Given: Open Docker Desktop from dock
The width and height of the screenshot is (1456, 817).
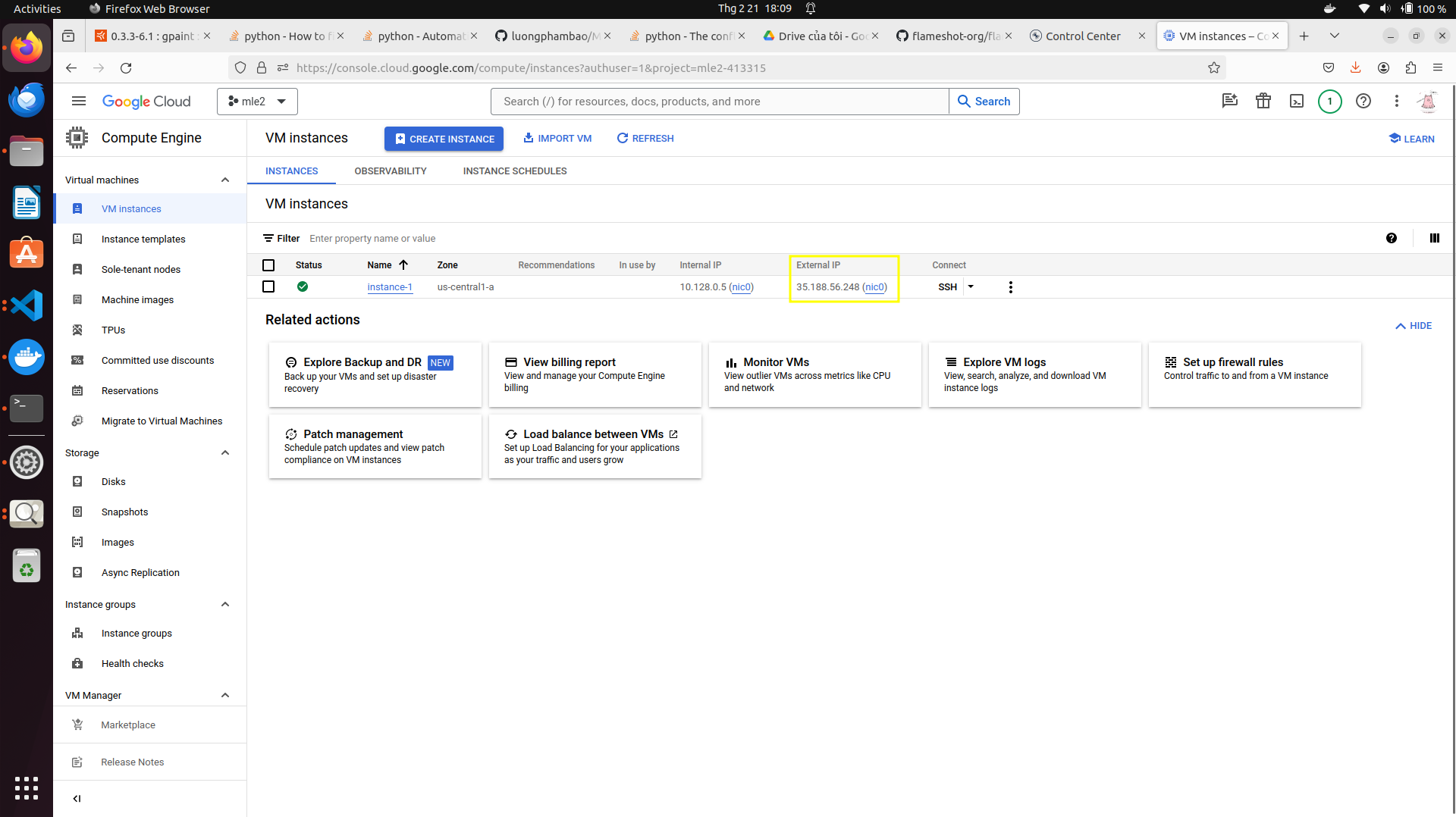Looking at the screenshot, I should (27, 357).
